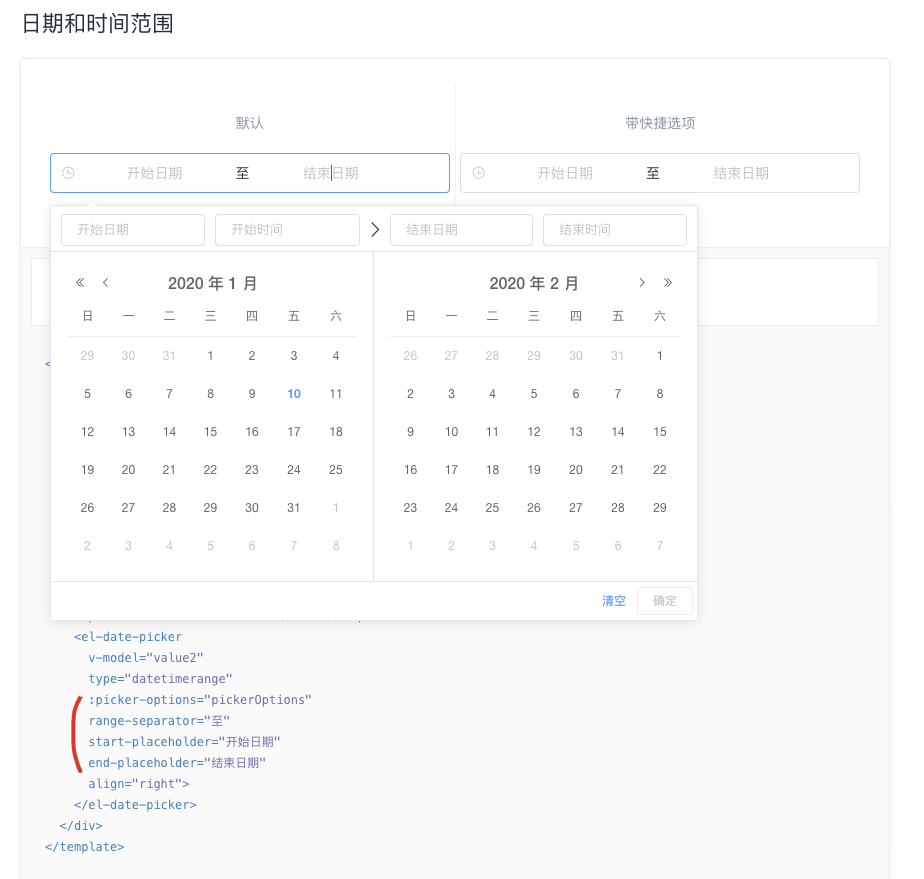The width and height of the screenshot is (924, 879).
Task: Click the 2020 年 1 月 header
Action: tap(212, 283)
